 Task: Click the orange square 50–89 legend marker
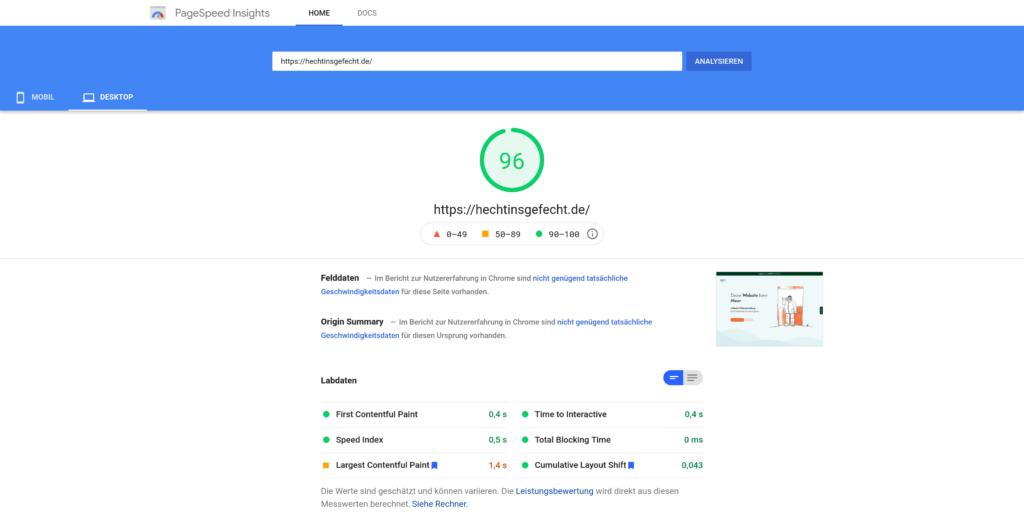pyautogui.click(x=485, y=234)
